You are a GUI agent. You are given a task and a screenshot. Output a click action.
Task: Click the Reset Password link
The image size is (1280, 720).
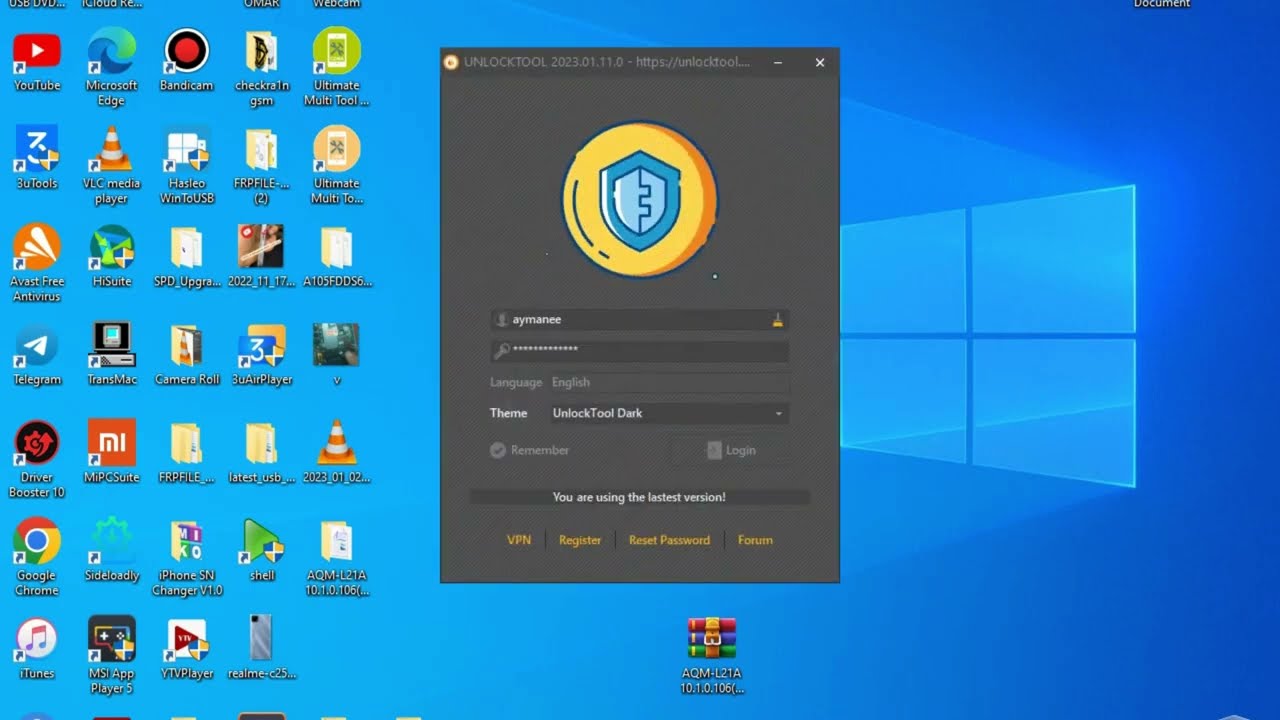point(669,540)
